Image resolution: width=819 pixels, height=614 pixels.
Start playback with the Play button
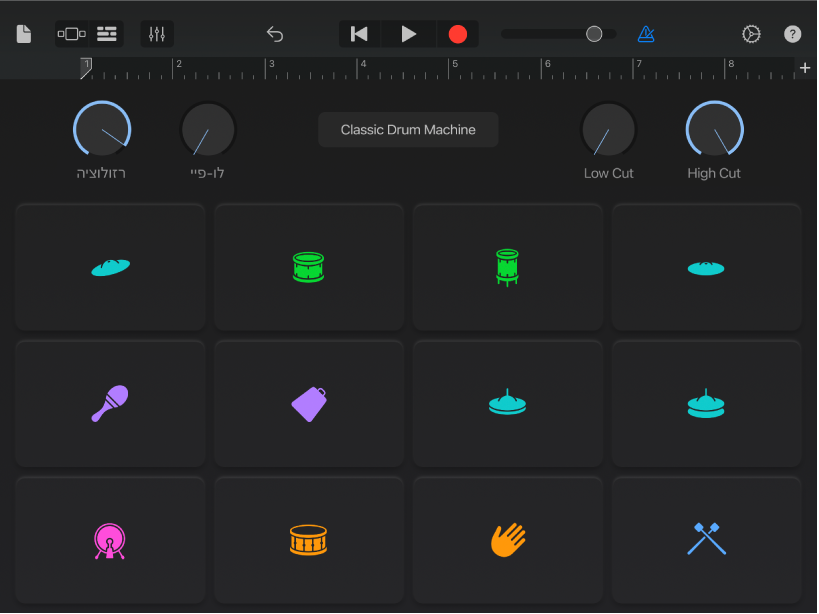[408, 34]
